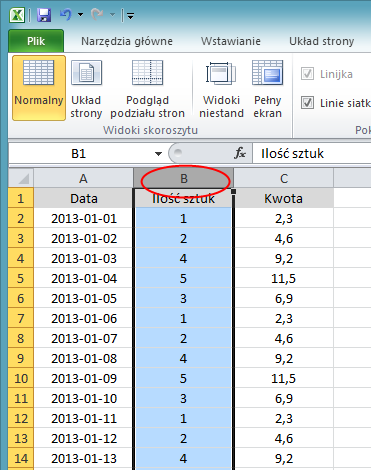371x470 pixels.
Task: Select row 10 header
Action: [21, 378]
